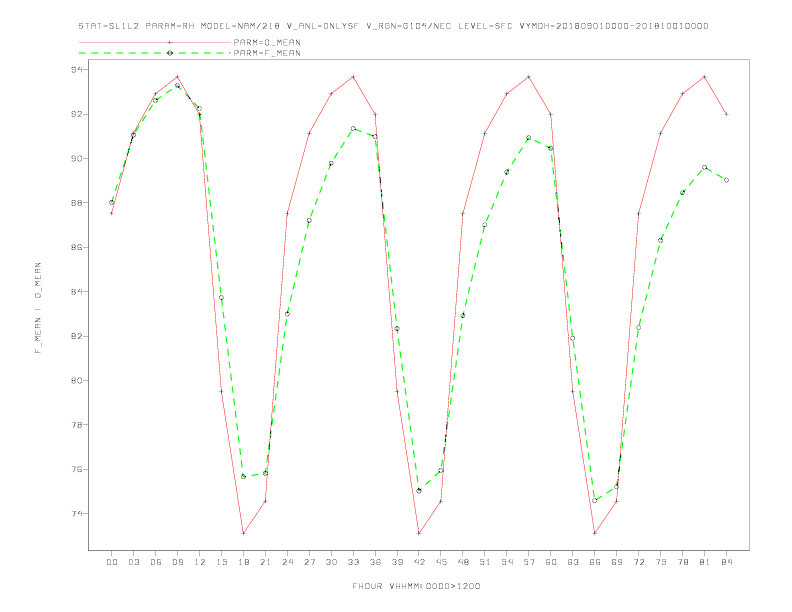Click the 18 forecast hour x-axis label
Viewport: 792px width, 612px height.
243,562
